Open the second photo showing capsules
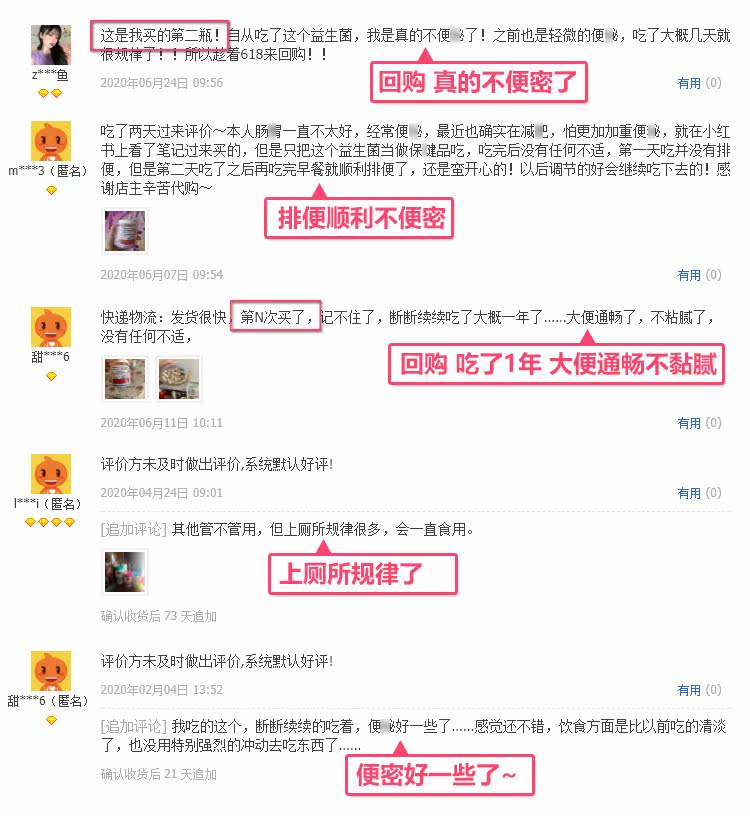Viewport: 750px width, 816px height. pyautogui.click(x=179, y=379)
